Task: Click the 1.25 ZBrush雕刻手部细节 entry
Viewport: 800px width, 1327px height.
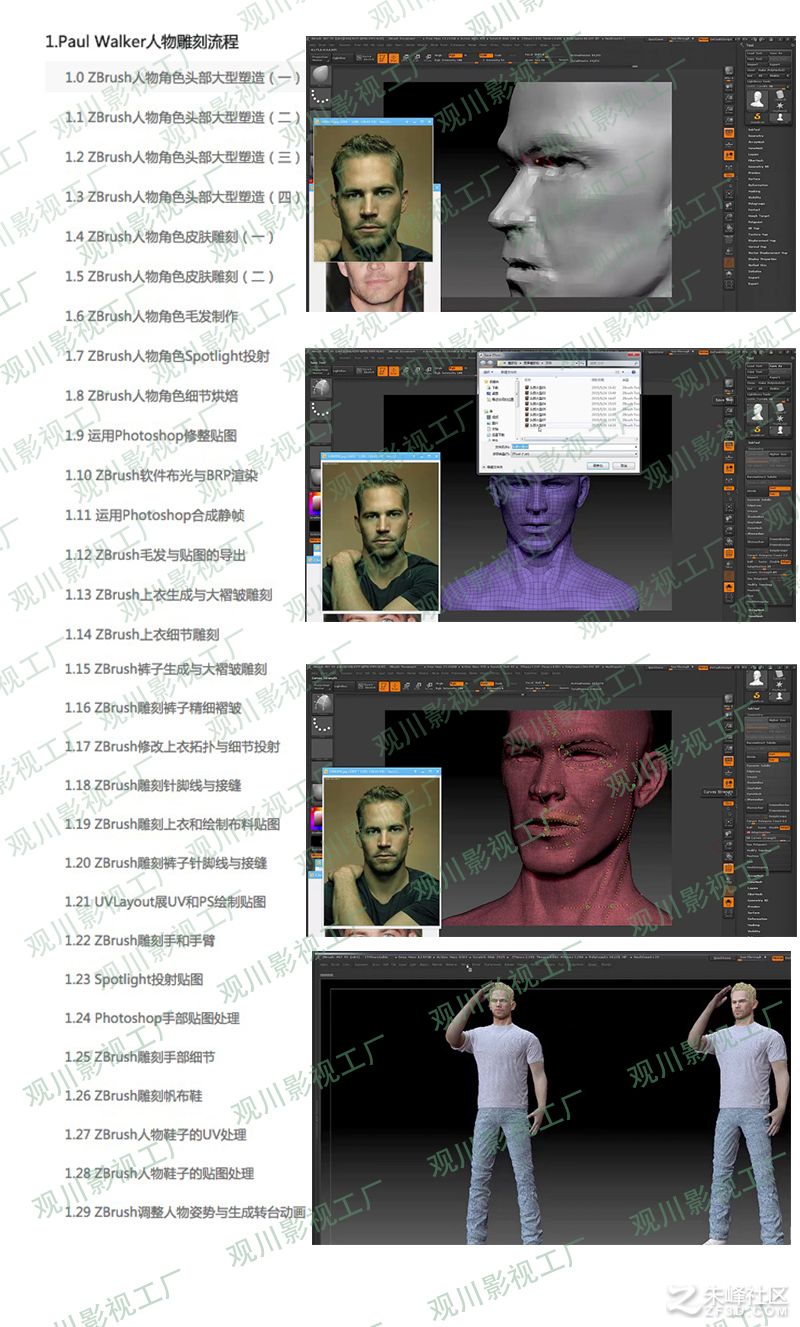Action: (140, 1057)
